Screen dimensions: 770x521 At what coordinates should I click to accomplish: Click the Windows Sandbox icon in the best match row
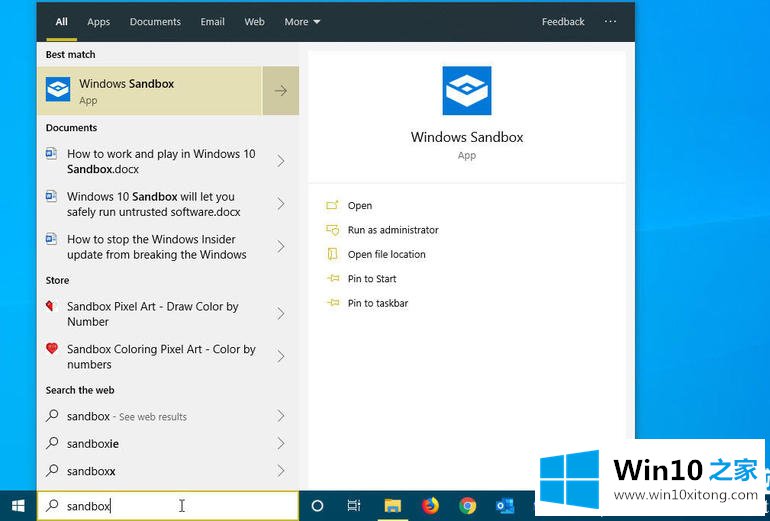pos(58,89)
